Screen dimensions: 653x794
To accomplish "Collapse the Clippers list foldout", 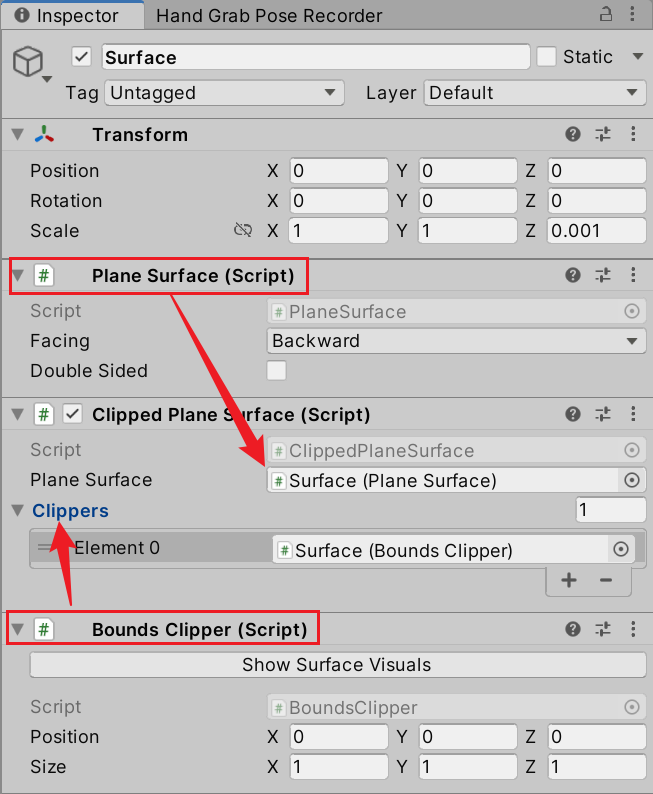I will pos(18,510).
